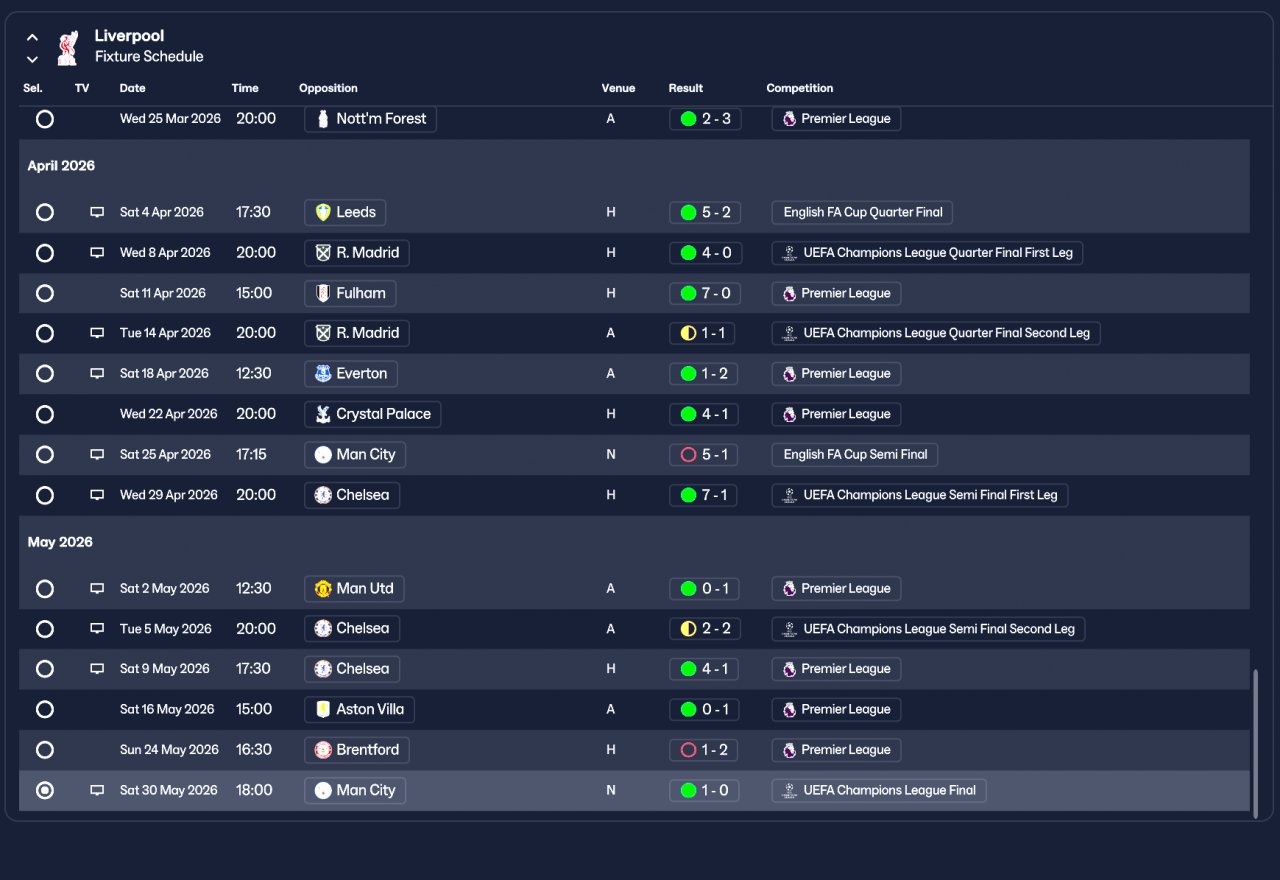1280x880 pixels.
Task: Click the TV icon in the Man Utd row
Action: pyautogui.click(x=97, y=589)
